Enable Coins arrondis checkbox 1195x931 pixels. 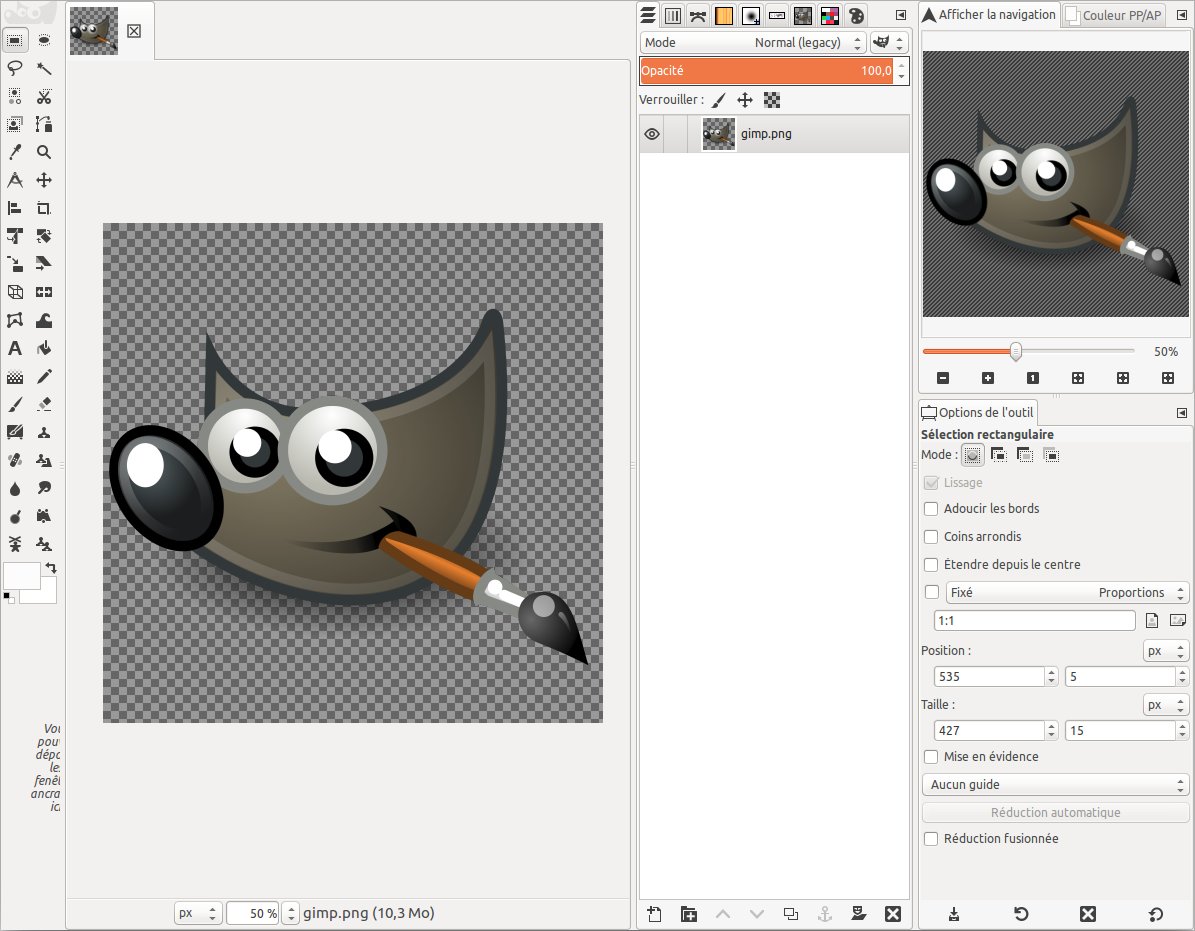[x=931, y=537]
